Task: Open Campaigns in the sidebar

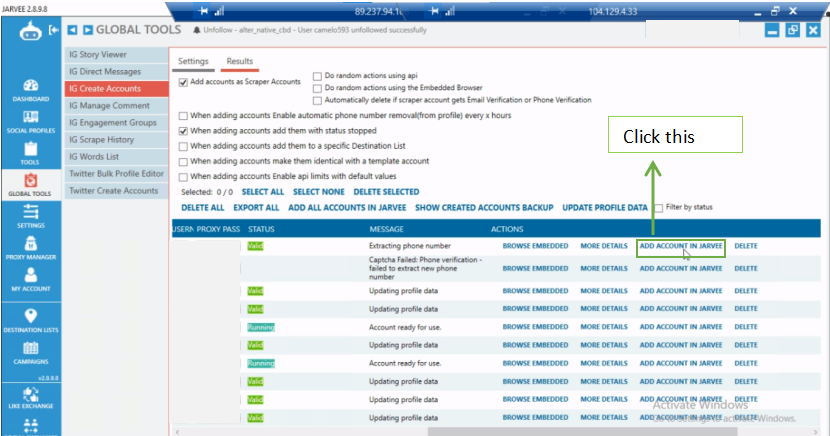Action: point(31,353)
